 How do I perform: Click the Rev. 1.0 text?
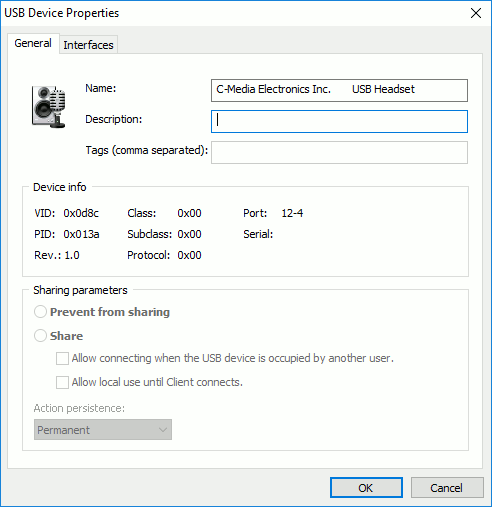point(57,255)
